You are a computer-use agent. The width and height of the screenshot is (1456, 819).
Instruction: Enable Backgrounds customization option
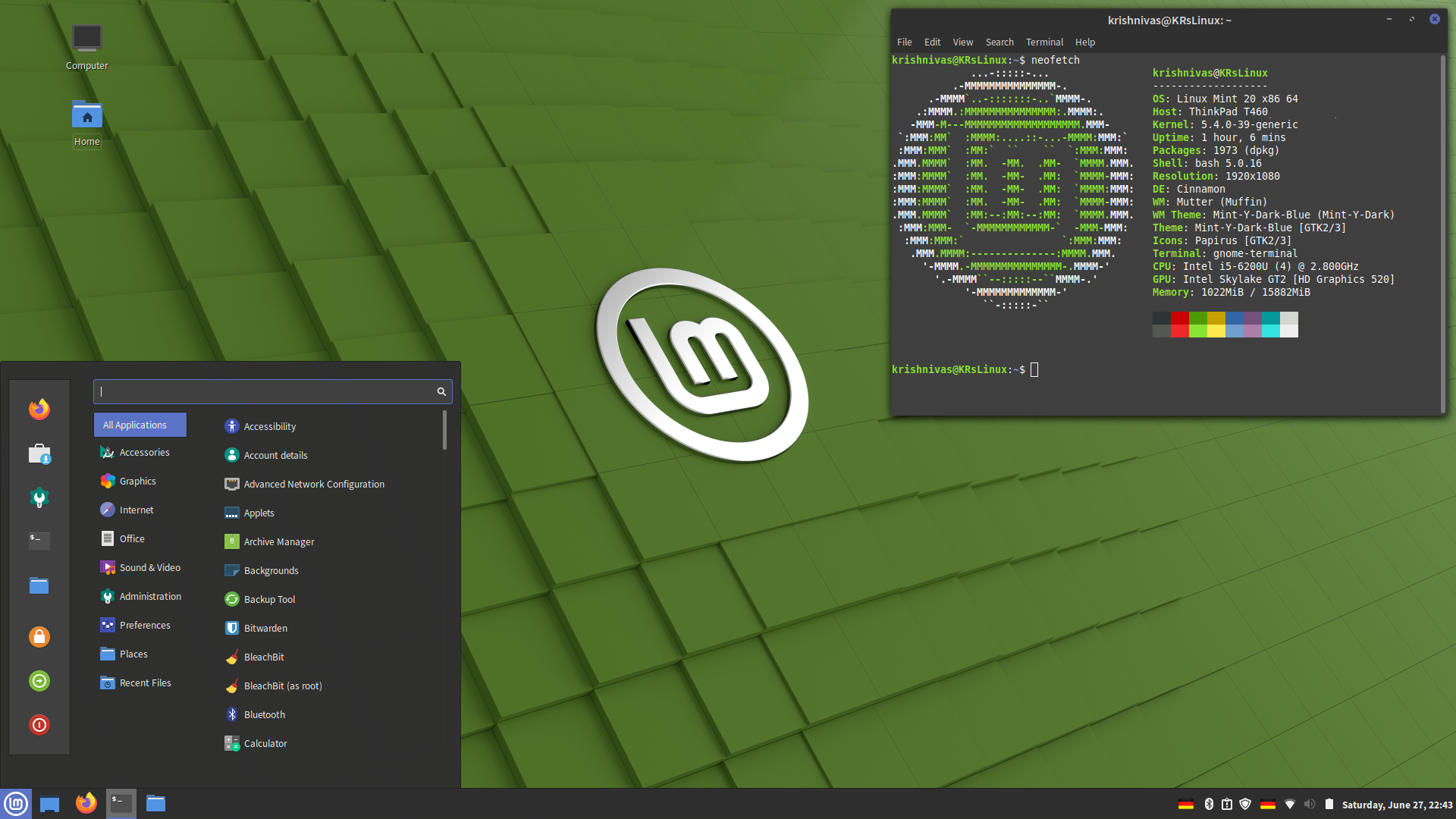coord(271,570)
